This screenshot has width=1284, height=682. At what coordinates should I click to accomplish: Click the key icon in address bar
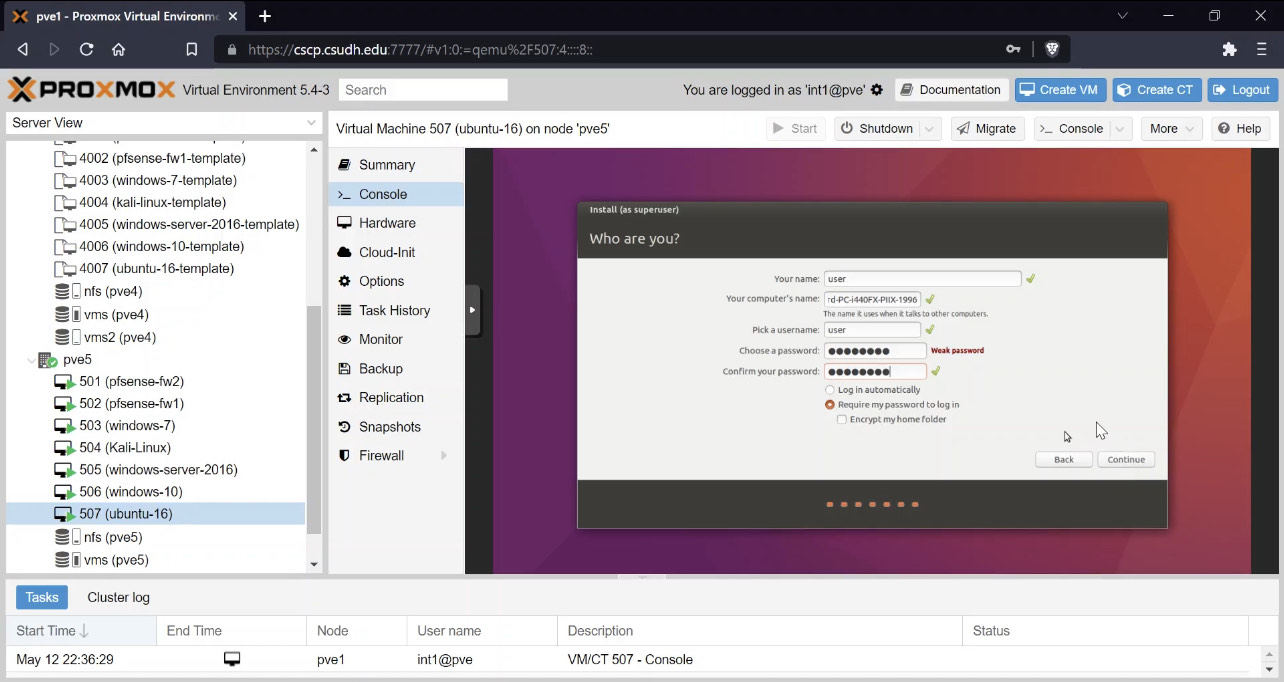tap(1013, 49)
